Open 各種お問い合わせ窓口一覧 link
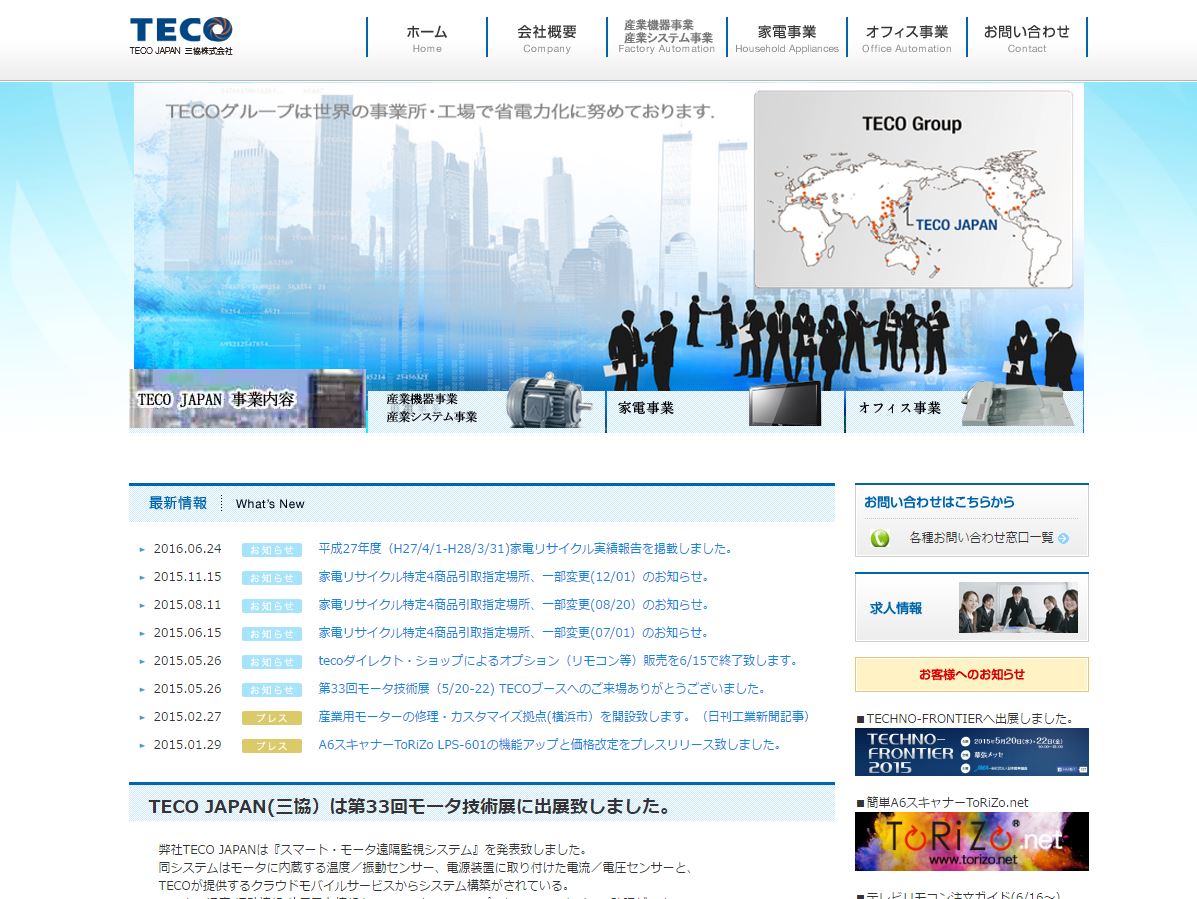Image resolution: width=1197 pixels, height=899 pixels. [982, 538]
